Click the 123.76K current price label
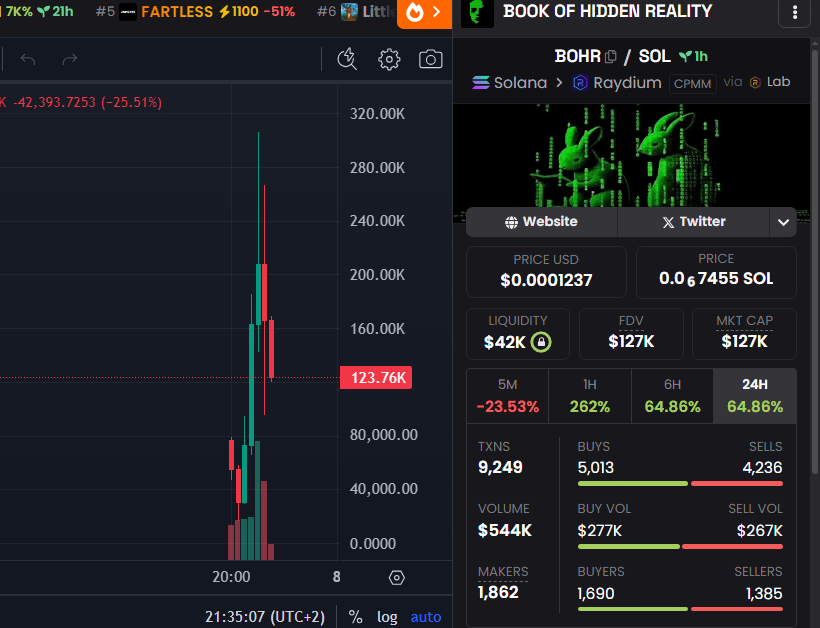The image size is (820, 628). [376, 378]
